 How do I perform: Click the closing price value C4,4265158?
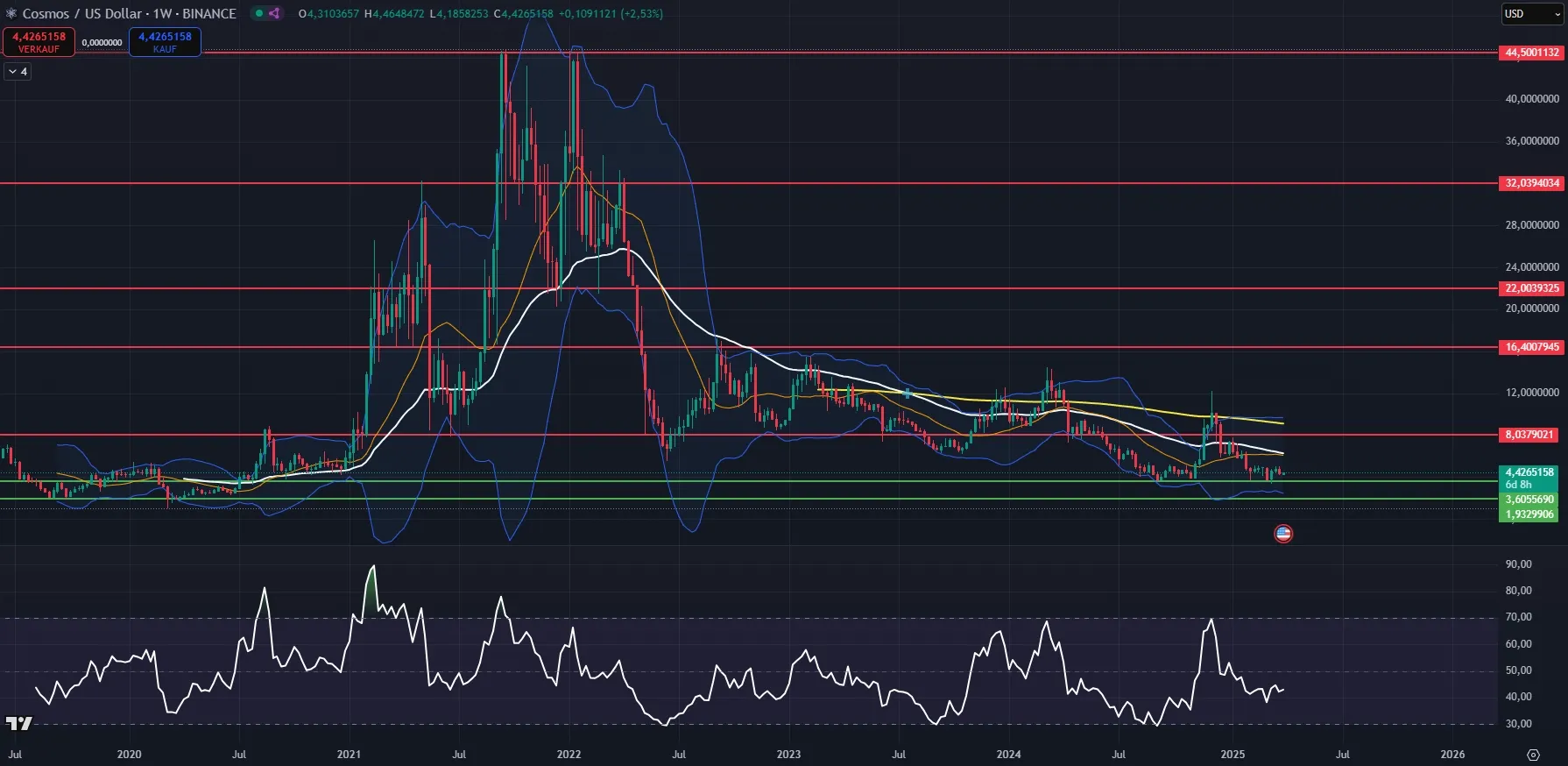pyautogui.click(x=524, y=14)
